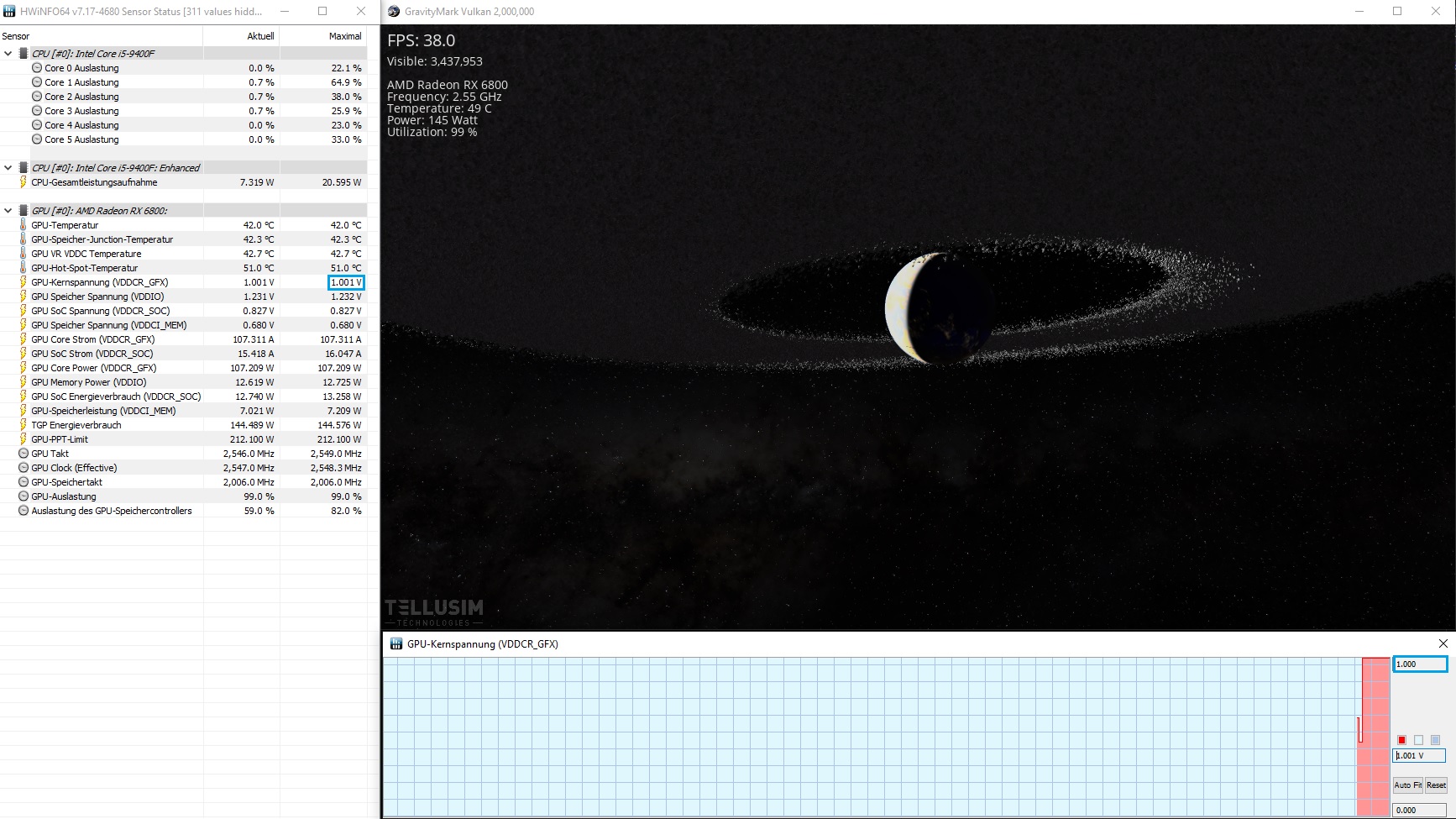Image resolution: width=1456 pixels, height=819 pixels.
Task: Click the HWiNFO64 title bar app icon
Action: pyautogui.click(x=10, y=12)
